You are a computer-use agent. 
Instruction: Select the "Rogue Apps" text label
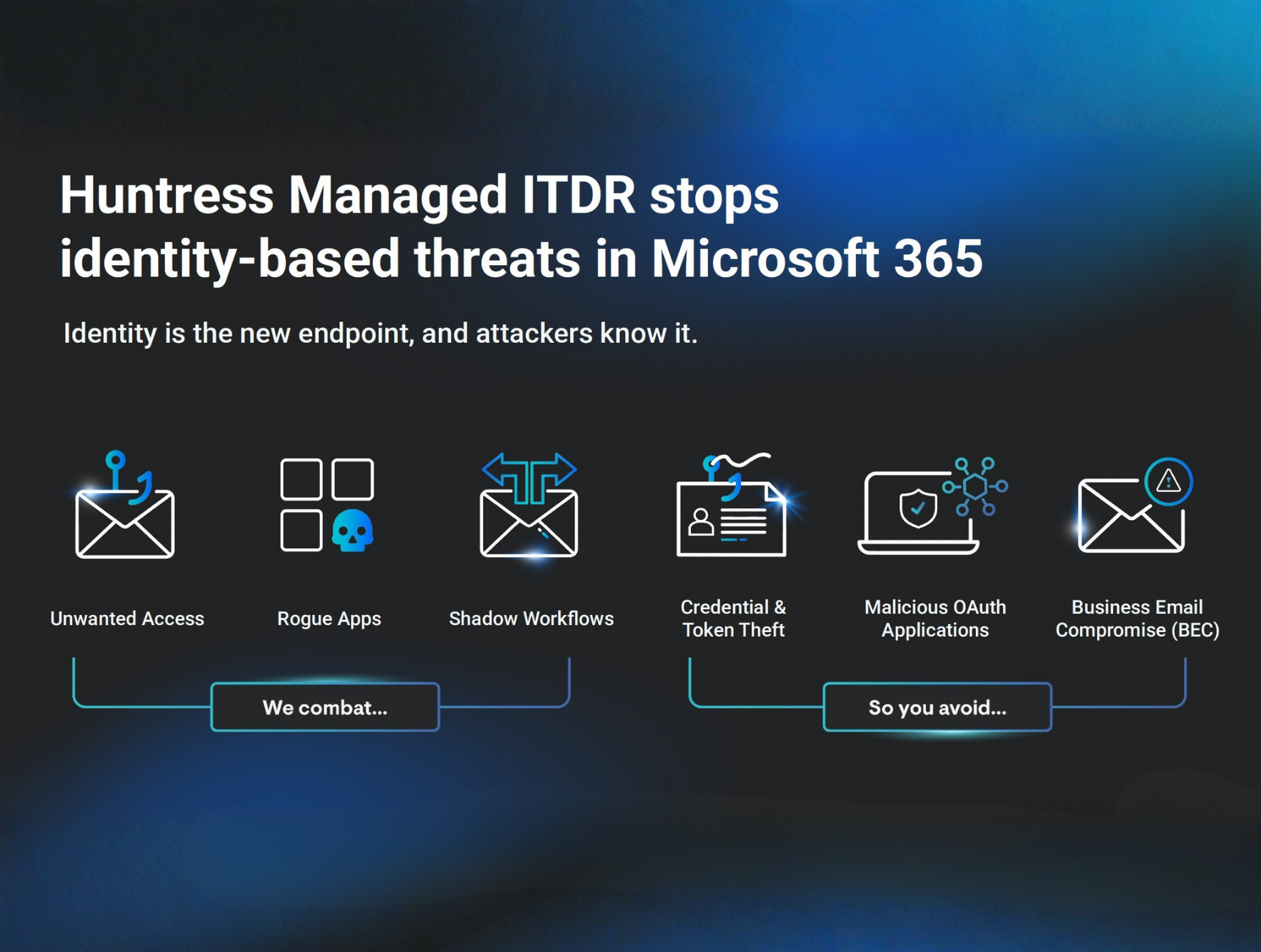tap(329, 618)
